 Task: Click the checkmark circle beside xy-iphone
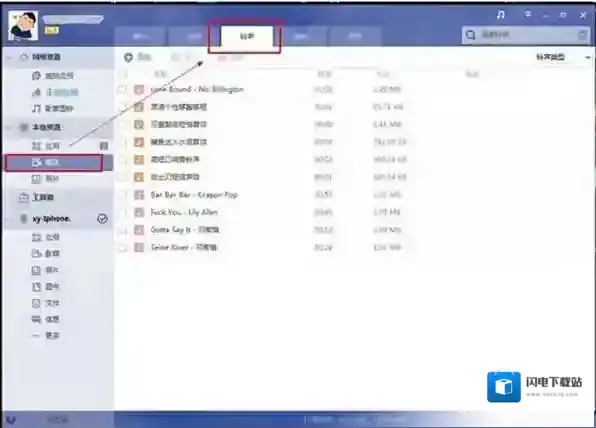102,219
